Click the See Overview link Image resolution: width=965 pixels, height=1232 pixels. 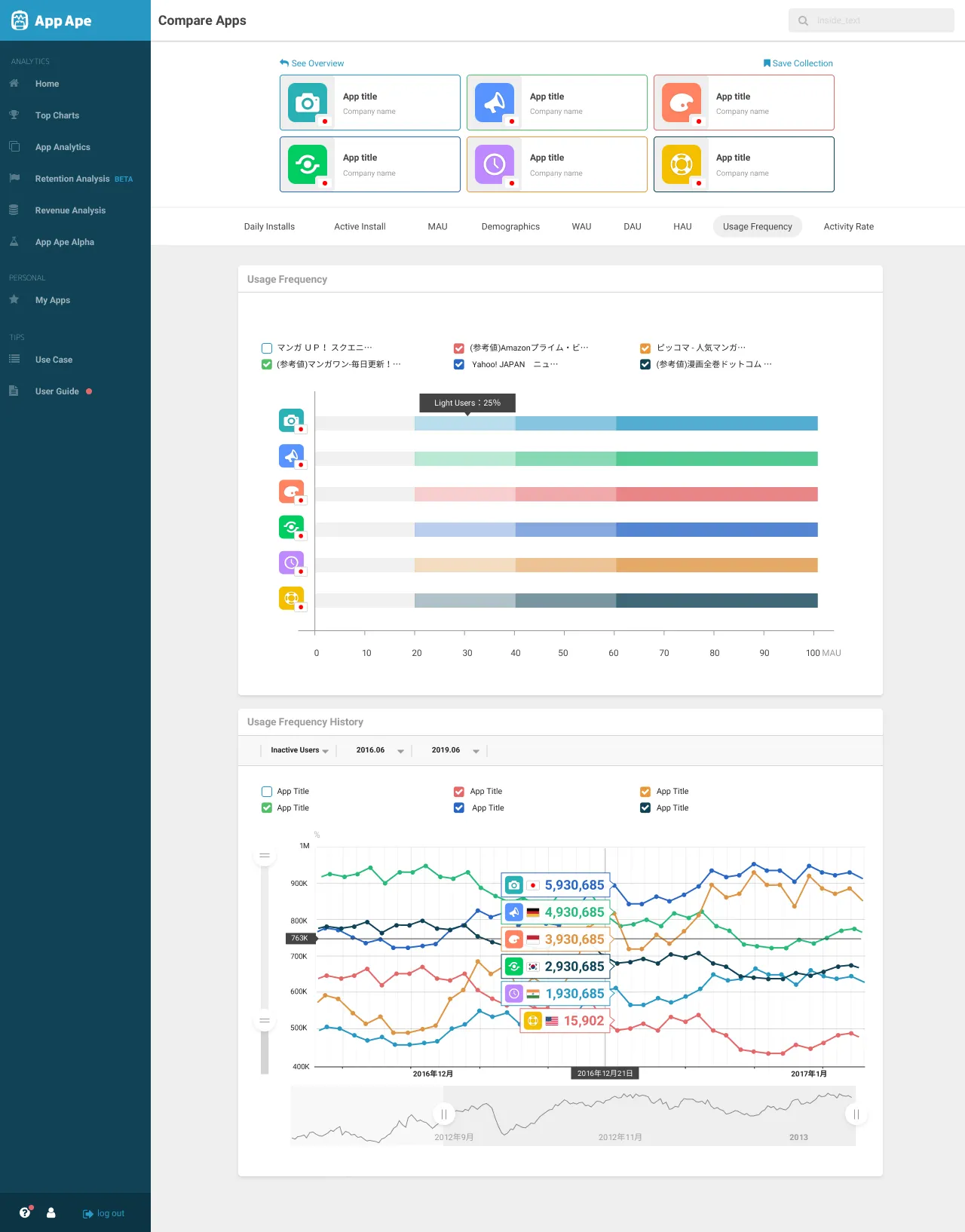[x=311, y=63]
